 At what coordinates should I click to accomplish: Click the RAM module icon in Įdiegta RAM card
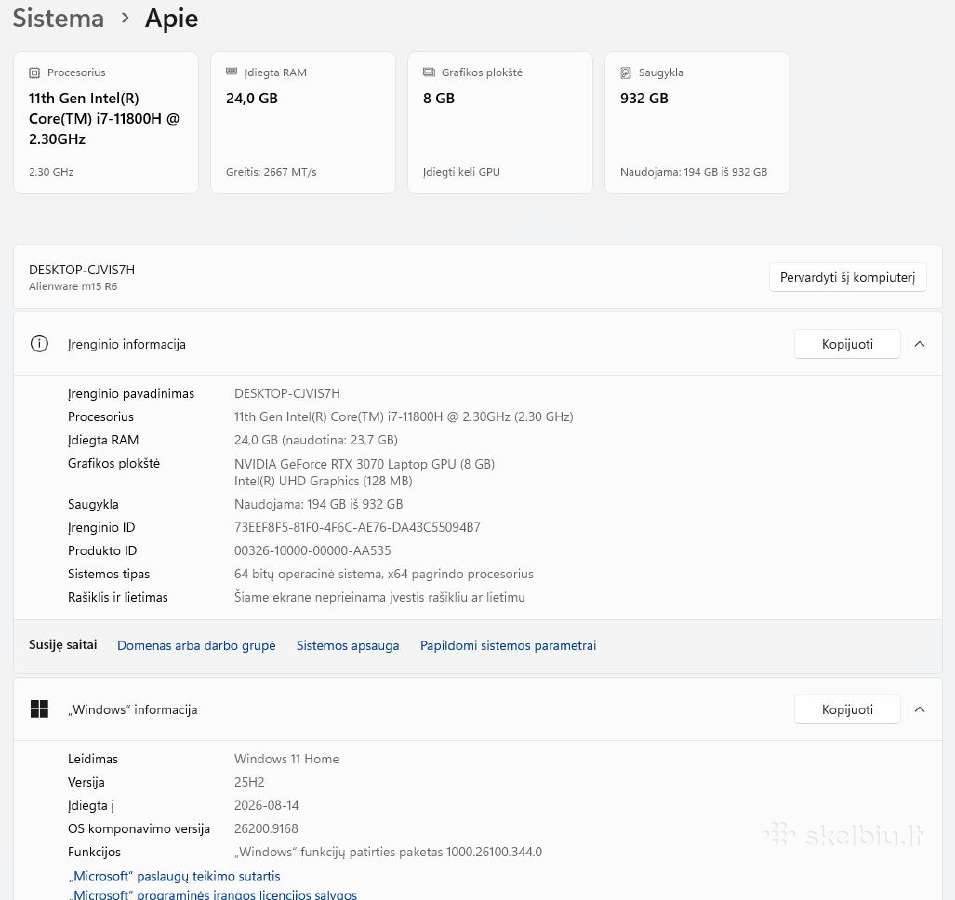231,72
